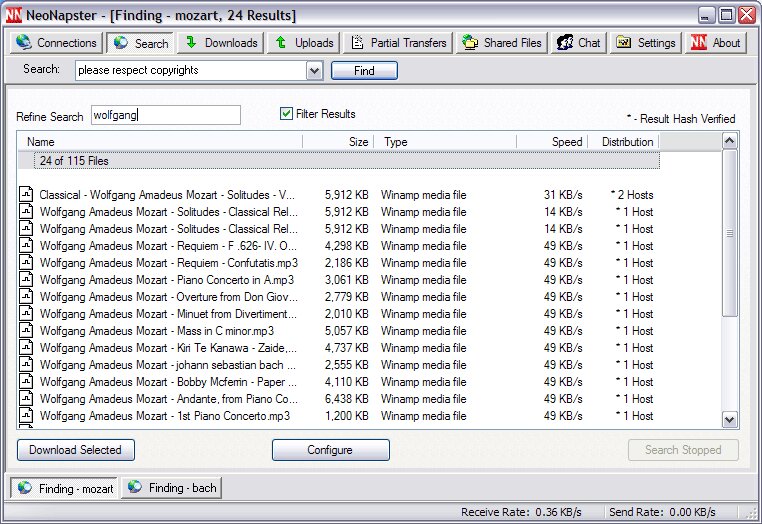This screenshot has width=762, height=524.
Task: Click file icon of 'Requiem - F .626- IV' row
Action: click(26, 245)
